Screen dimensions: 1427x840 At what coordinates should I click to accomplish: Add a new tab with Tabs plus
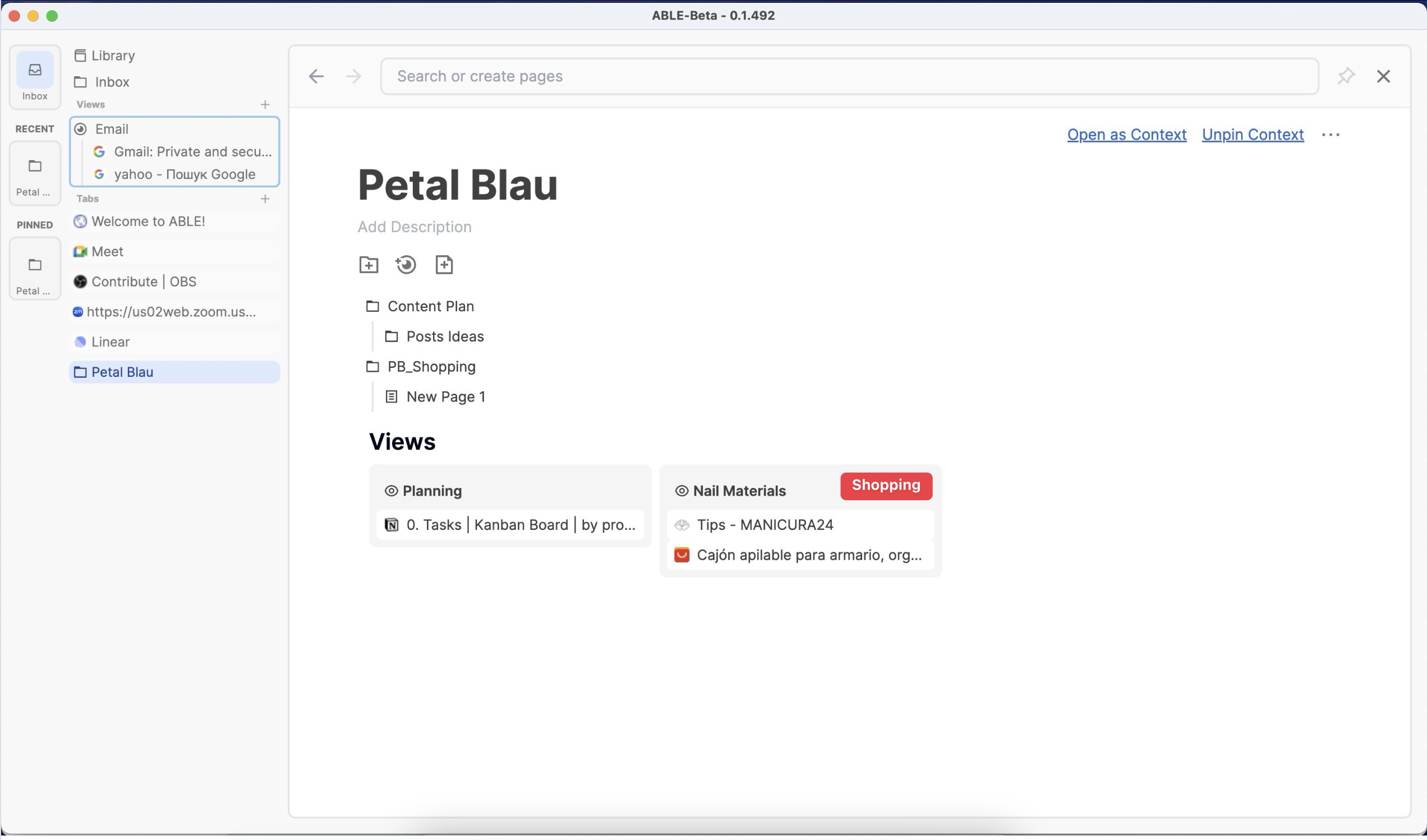tap(264, 199)
